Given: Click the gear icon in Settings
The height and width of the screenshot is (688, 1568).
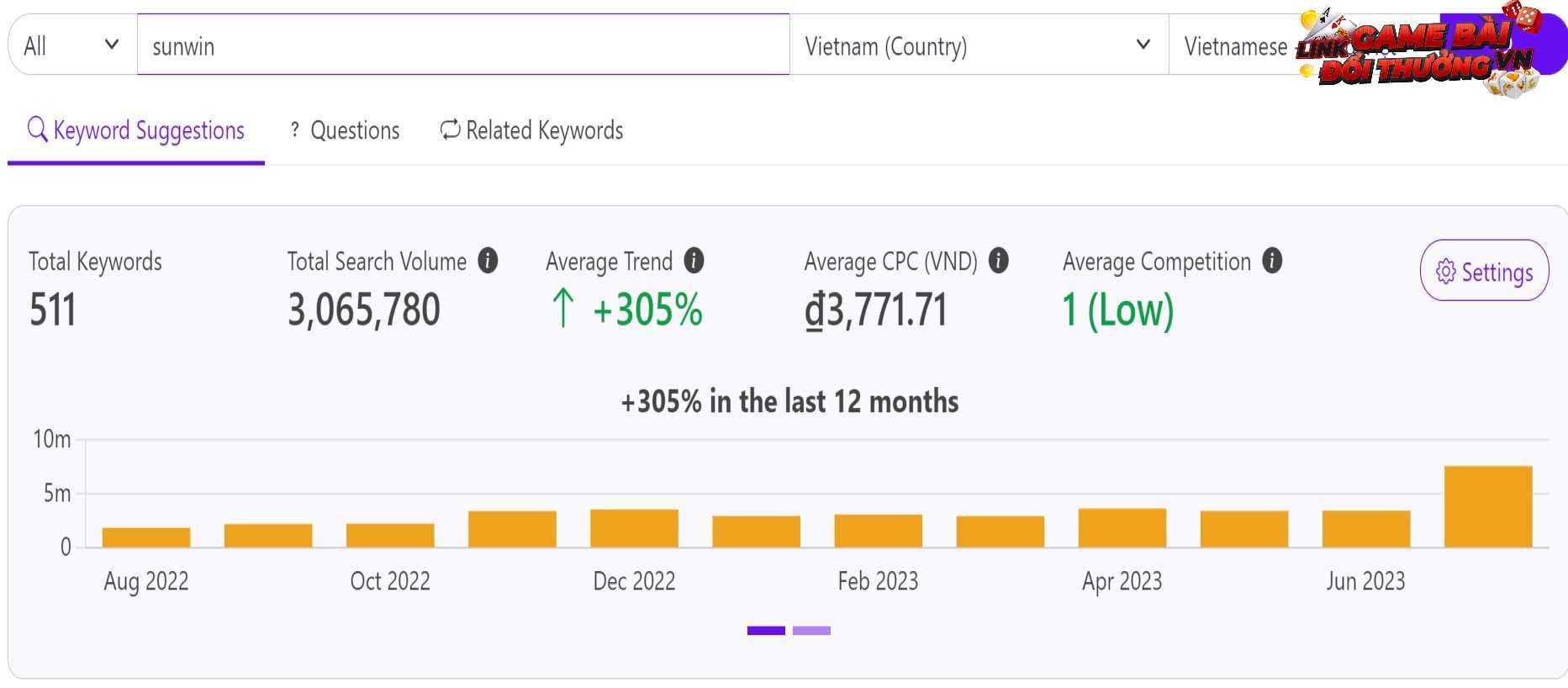Looking at the screenshot, I should (1445, 272).
